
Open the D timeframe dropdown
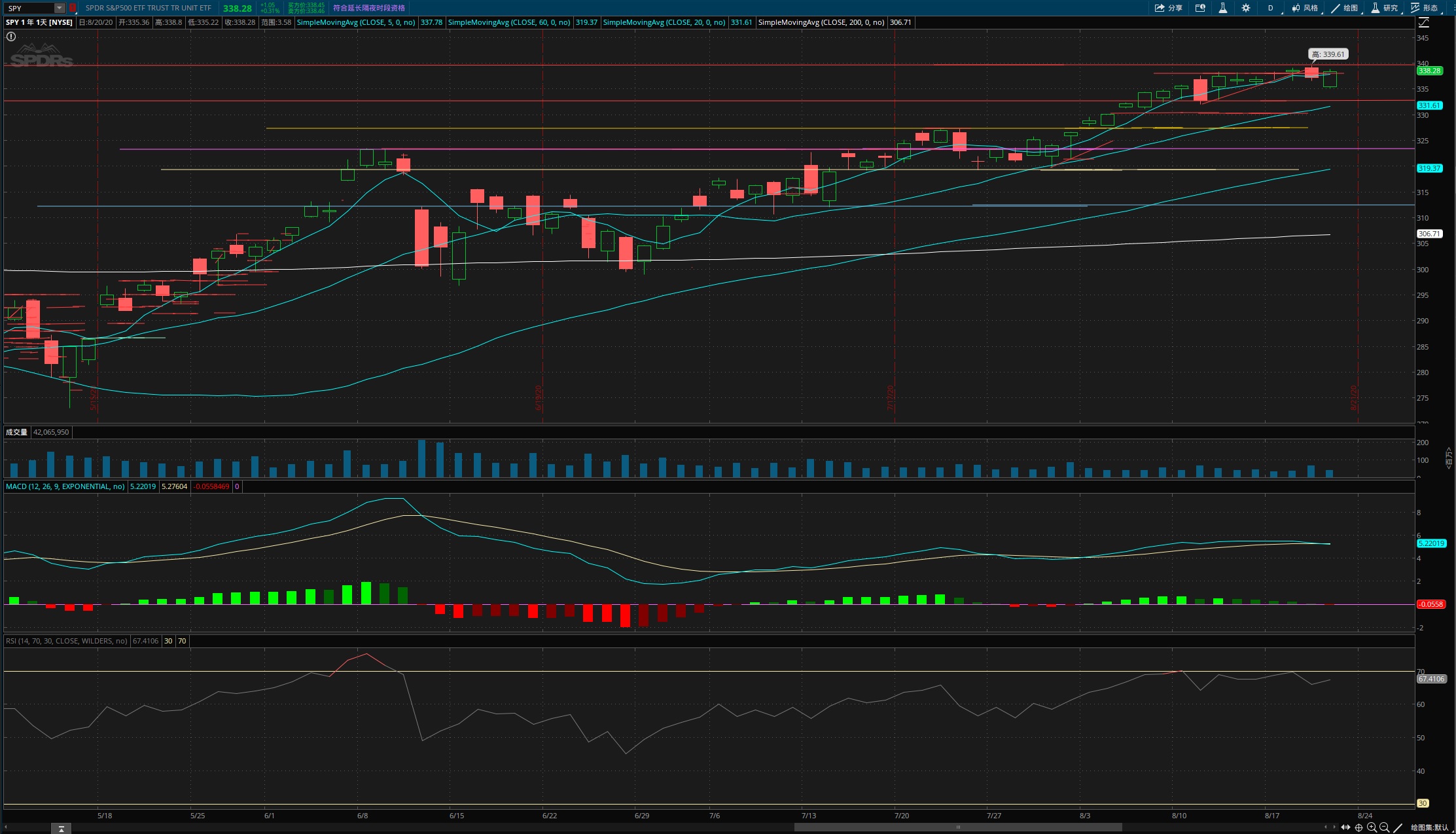pyautogui.click(x=1270, y=8)
